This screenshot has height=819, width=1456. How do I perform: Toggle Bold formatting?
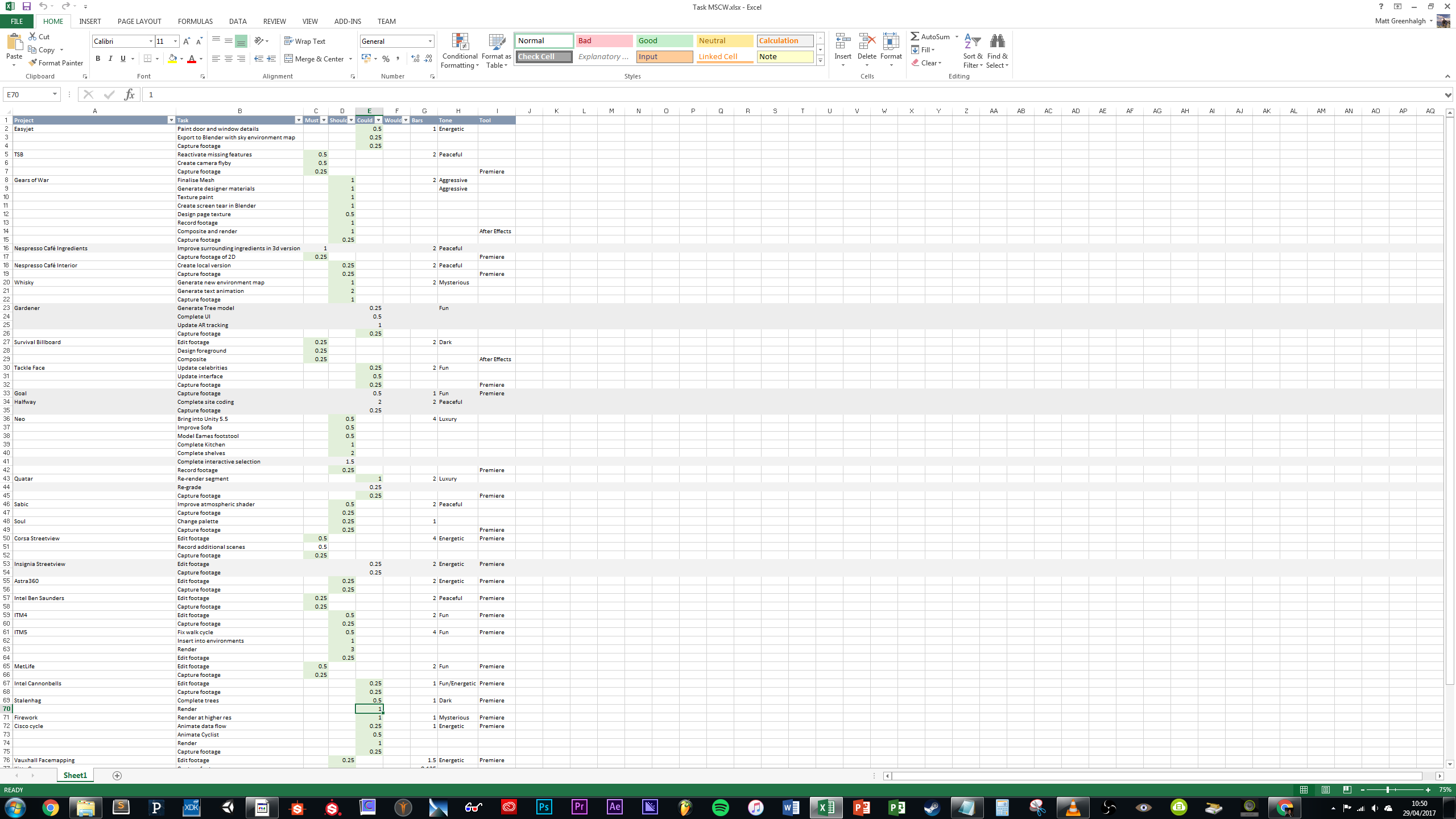pos(98,59)
